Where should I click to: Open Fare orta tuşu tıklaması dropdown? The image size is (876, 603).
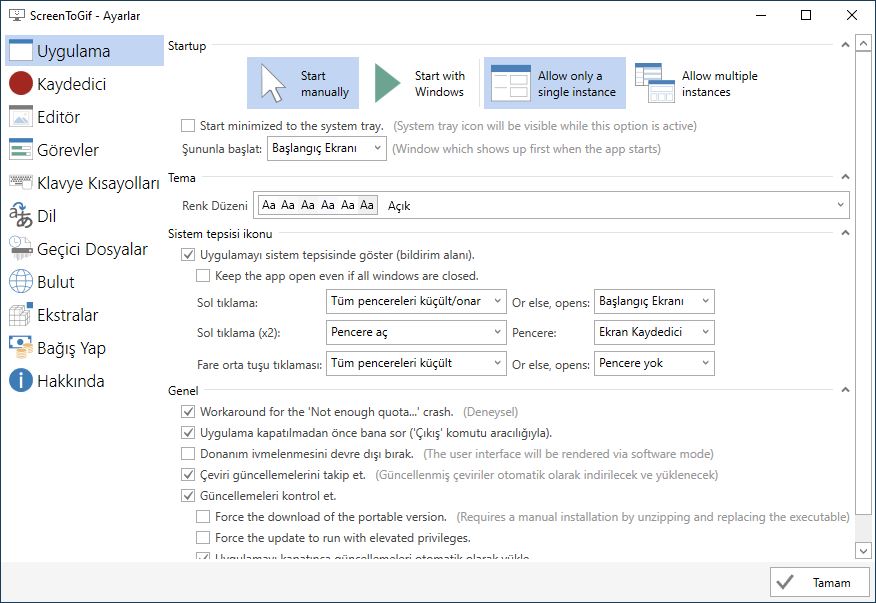tap(416, 363)
